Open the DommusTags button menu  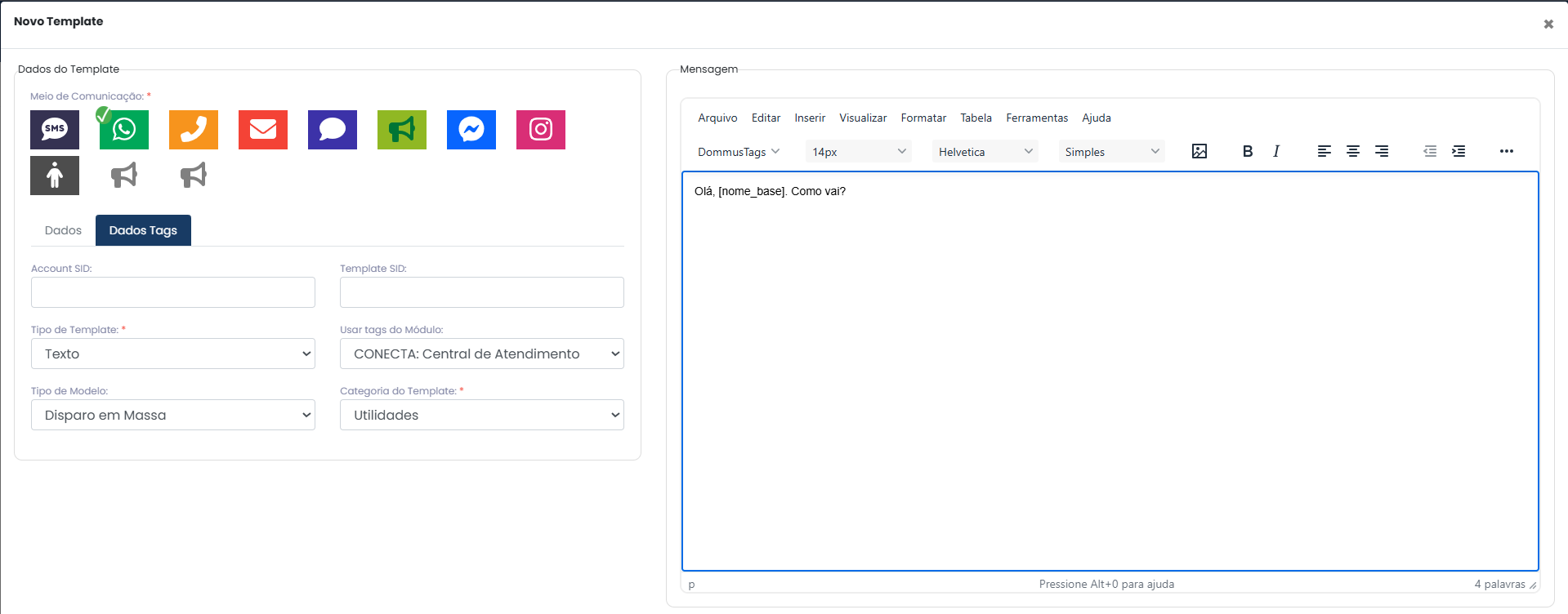pos(739,152)
